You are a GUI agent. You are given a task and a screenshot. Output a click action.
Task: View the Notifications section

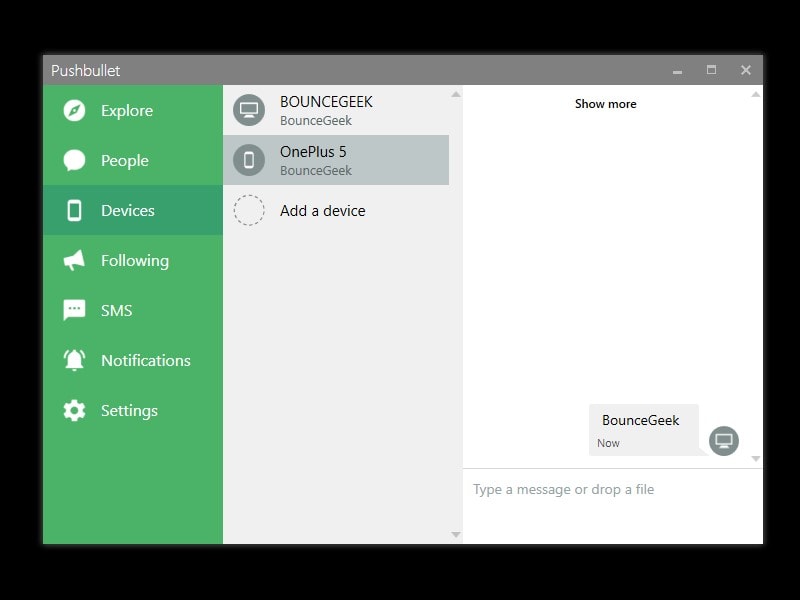click(x=133, y=360)
